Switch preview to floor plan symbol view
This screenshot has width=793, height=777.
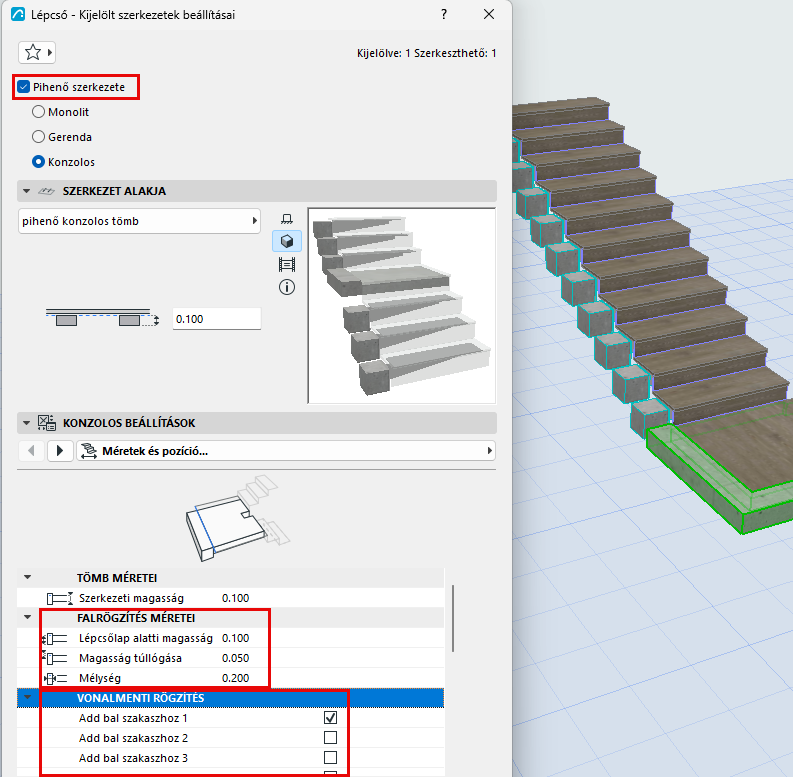pos(287,219)
